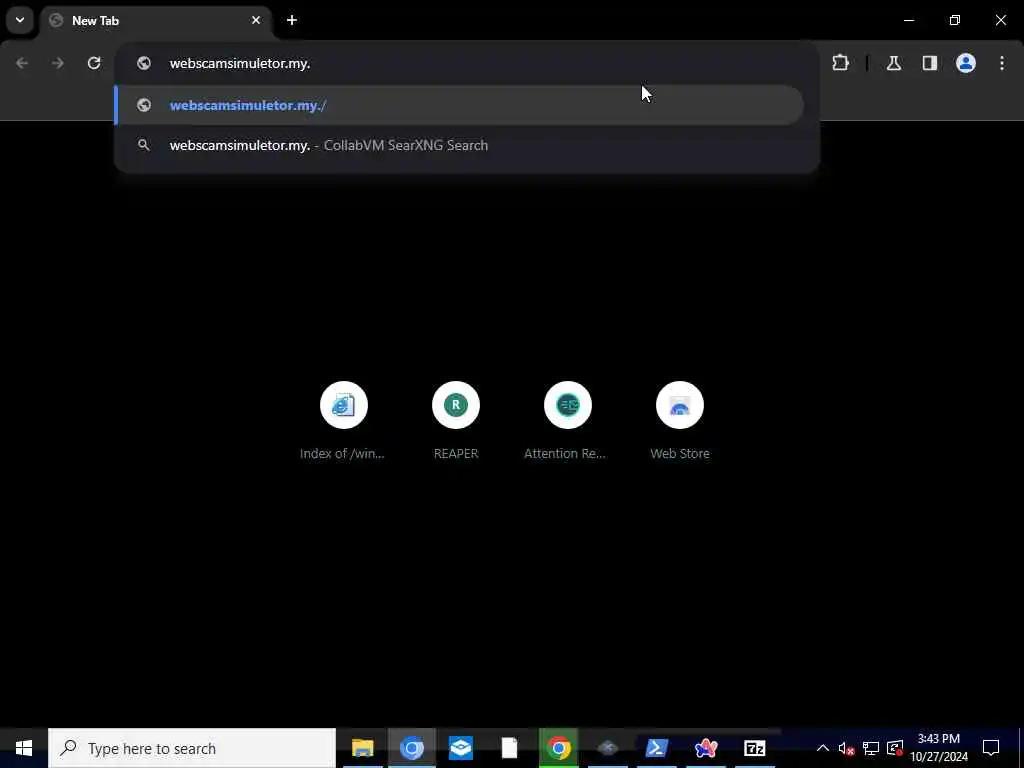Screen dimensions: 1024x768
Task: Reload the page
Action: click(94, 63)
